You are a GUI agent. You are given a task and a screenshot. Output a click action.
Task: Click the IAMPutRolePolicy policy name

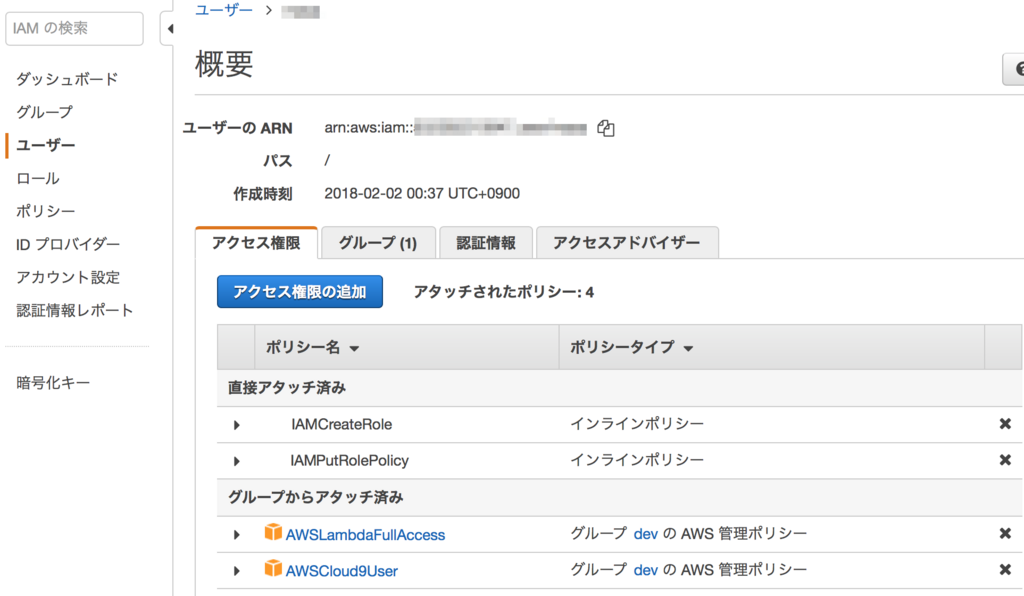tap(349, 461)
